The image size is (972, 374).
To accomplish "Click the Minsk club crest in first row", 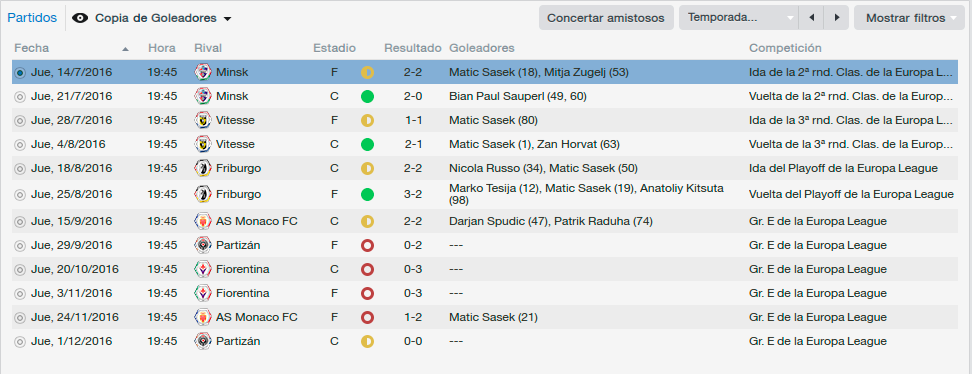I will coord(202,72).
